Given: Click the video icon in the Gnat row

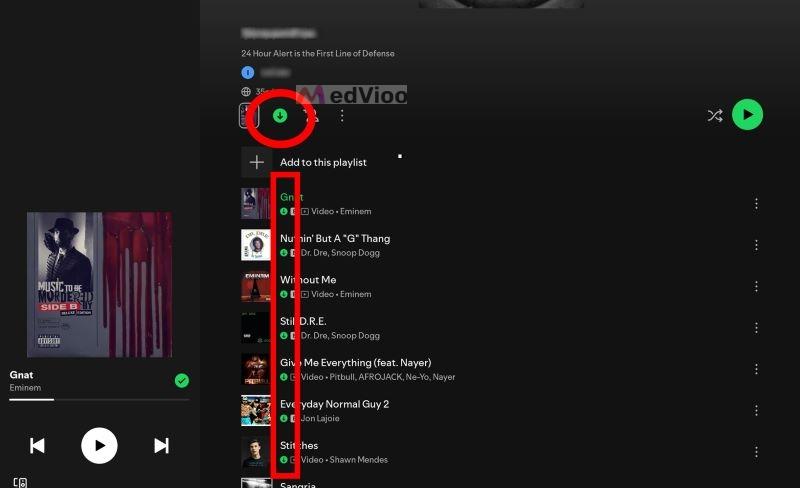Looking at the screenshot, I should coord(305,211).
